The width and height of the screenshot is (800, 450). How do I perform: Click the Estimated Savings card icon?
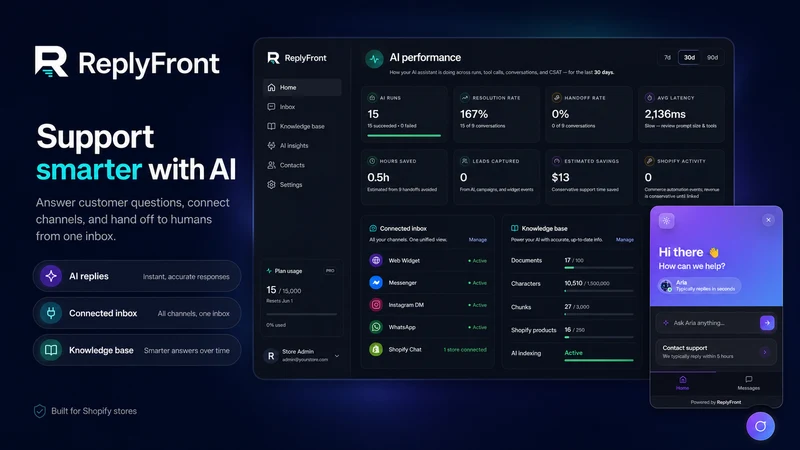[557, 161]
